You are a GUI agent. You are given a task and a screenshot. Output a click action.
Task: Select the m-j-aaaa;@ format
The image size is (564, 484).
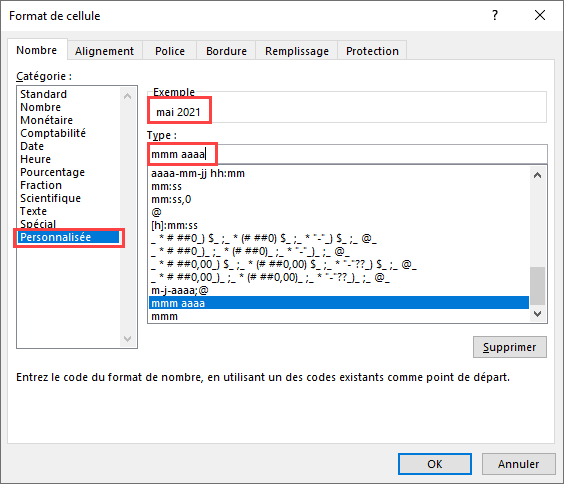pos(339,290)
